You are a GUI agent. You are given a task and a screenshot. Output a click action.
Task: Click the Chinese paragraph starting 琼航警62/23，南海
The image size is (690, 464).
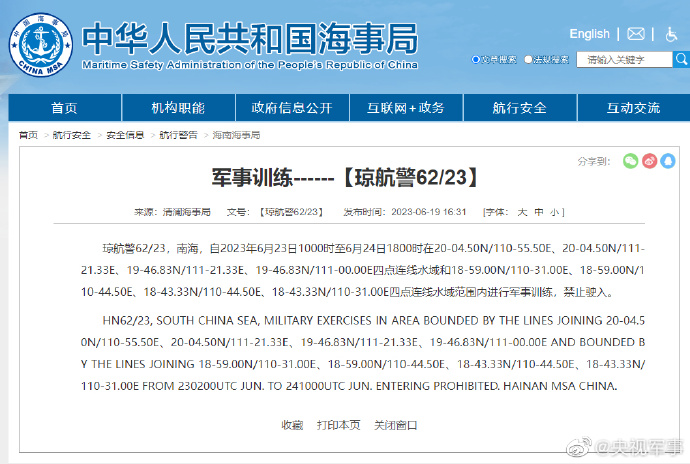click(x=363, y=270)
